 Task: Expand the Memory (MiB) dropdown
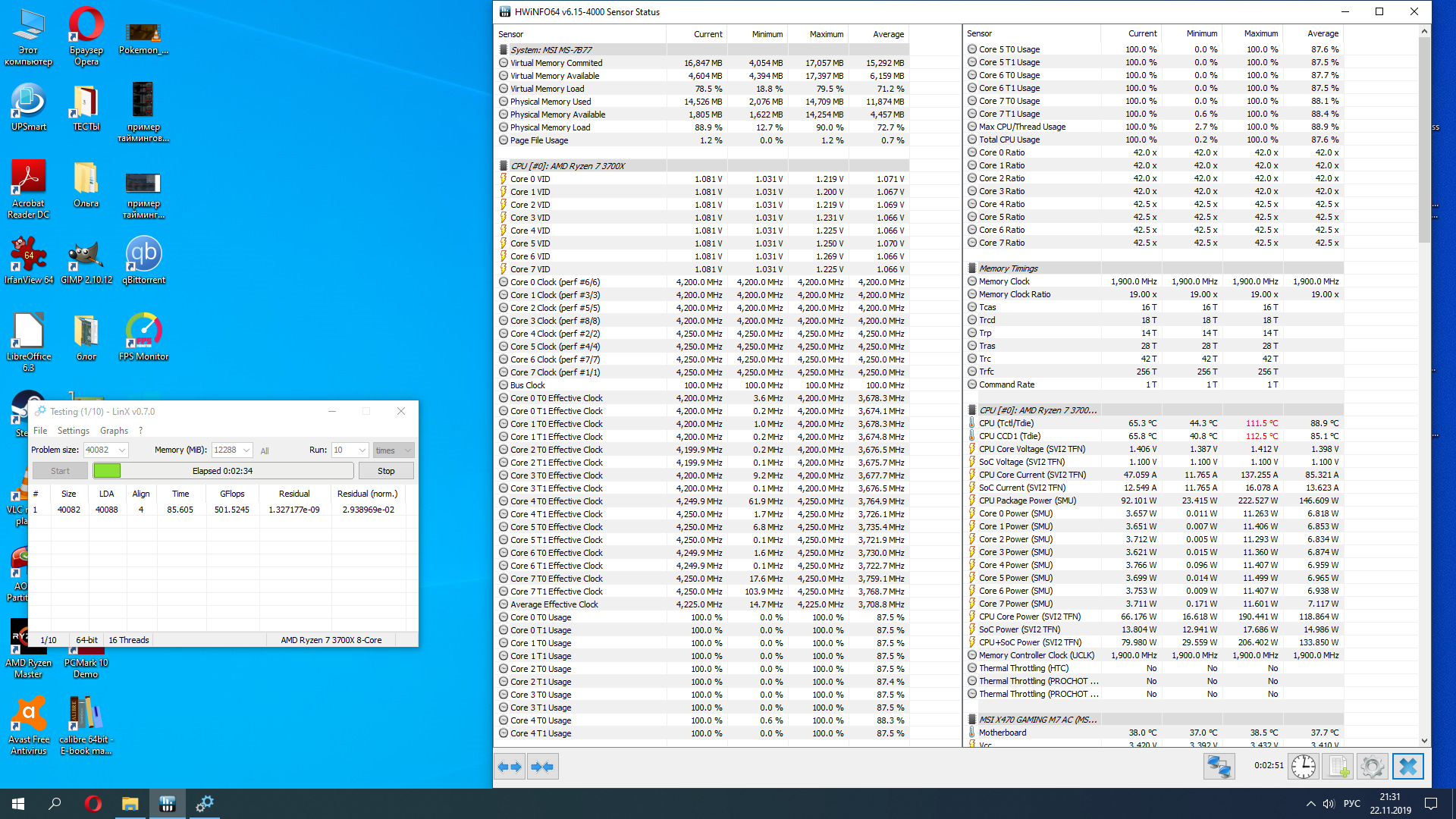246,450
